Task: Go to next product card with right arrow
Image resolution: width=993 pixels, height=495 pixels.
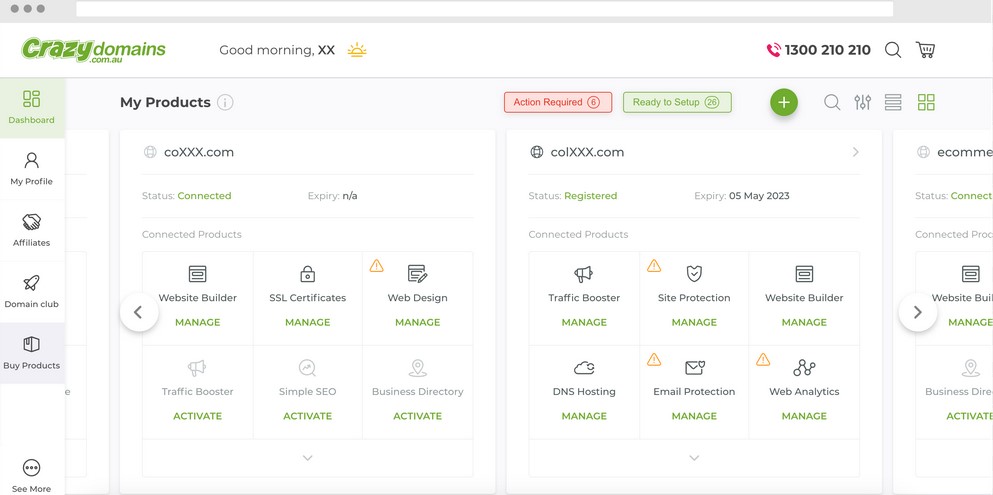Action: (x=918, y=312)
